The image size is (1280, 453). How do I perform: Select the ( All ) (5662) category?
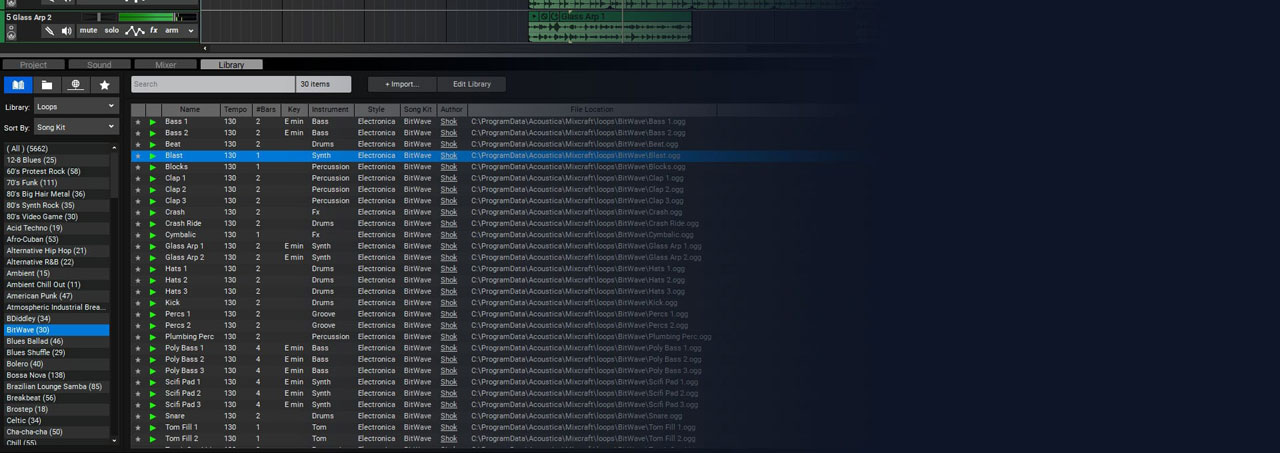click(x=56, y=149)
